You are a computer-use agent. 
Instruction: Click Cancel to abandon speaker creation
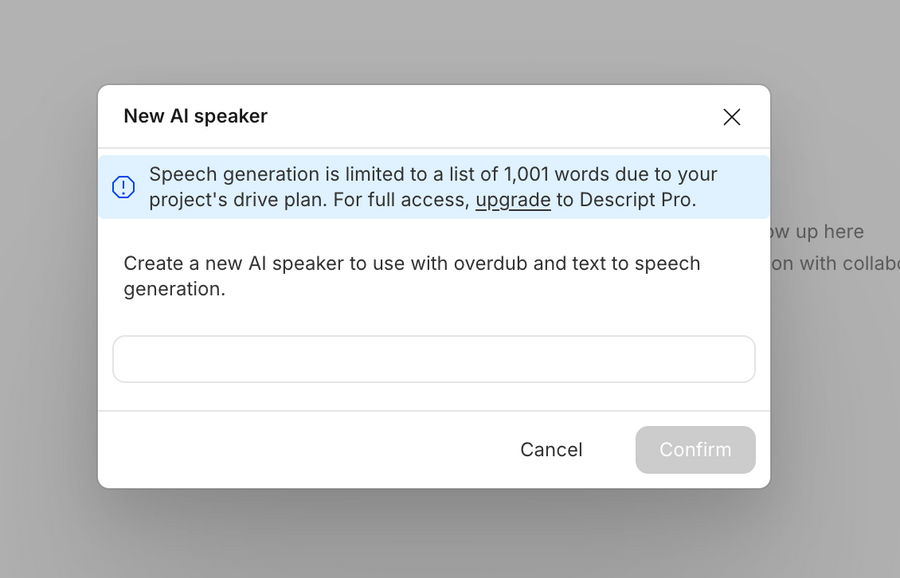551,450
